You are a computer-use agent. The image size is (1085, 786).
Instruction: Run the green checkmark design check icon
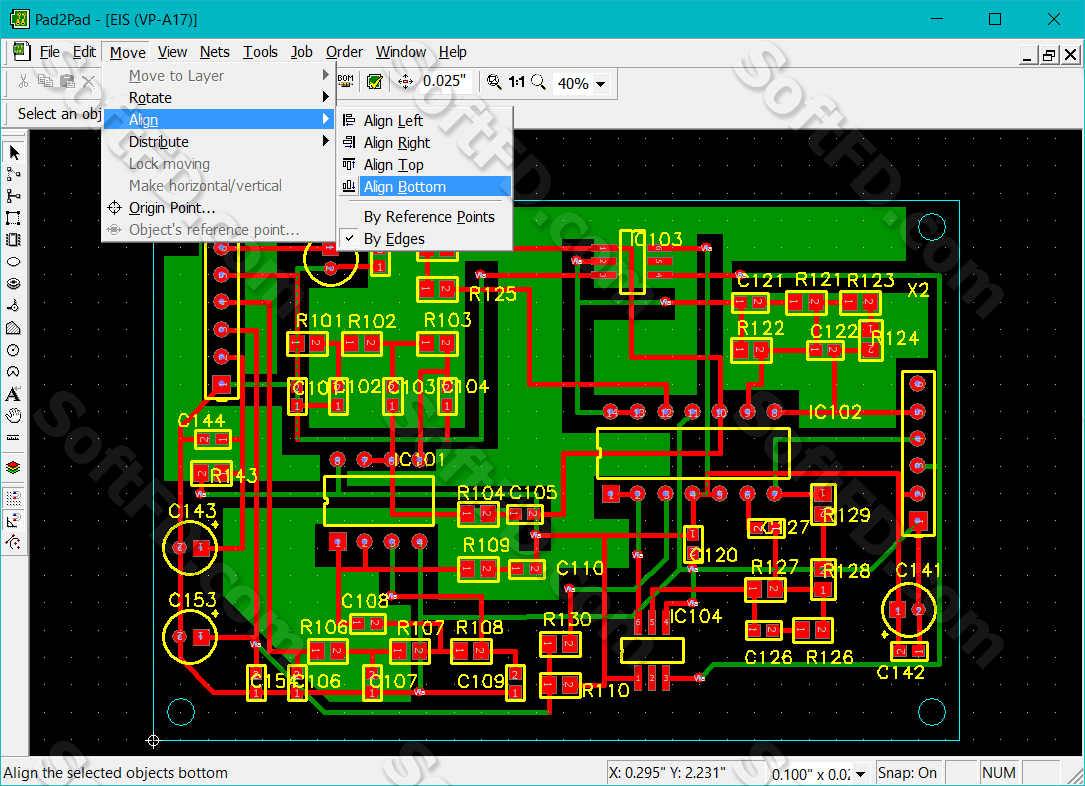[374, 82]
